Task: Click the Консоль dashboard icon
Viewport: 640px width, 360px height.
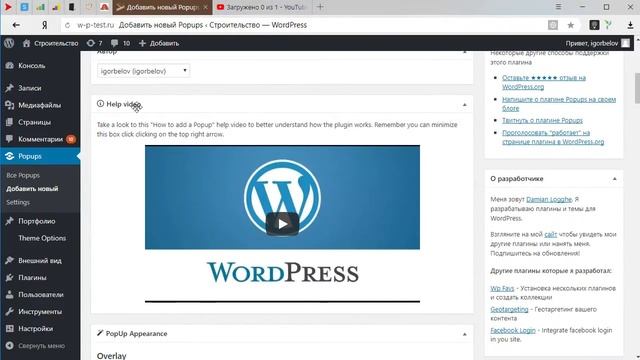Action: pyautogui.click(x=9, y=65)
